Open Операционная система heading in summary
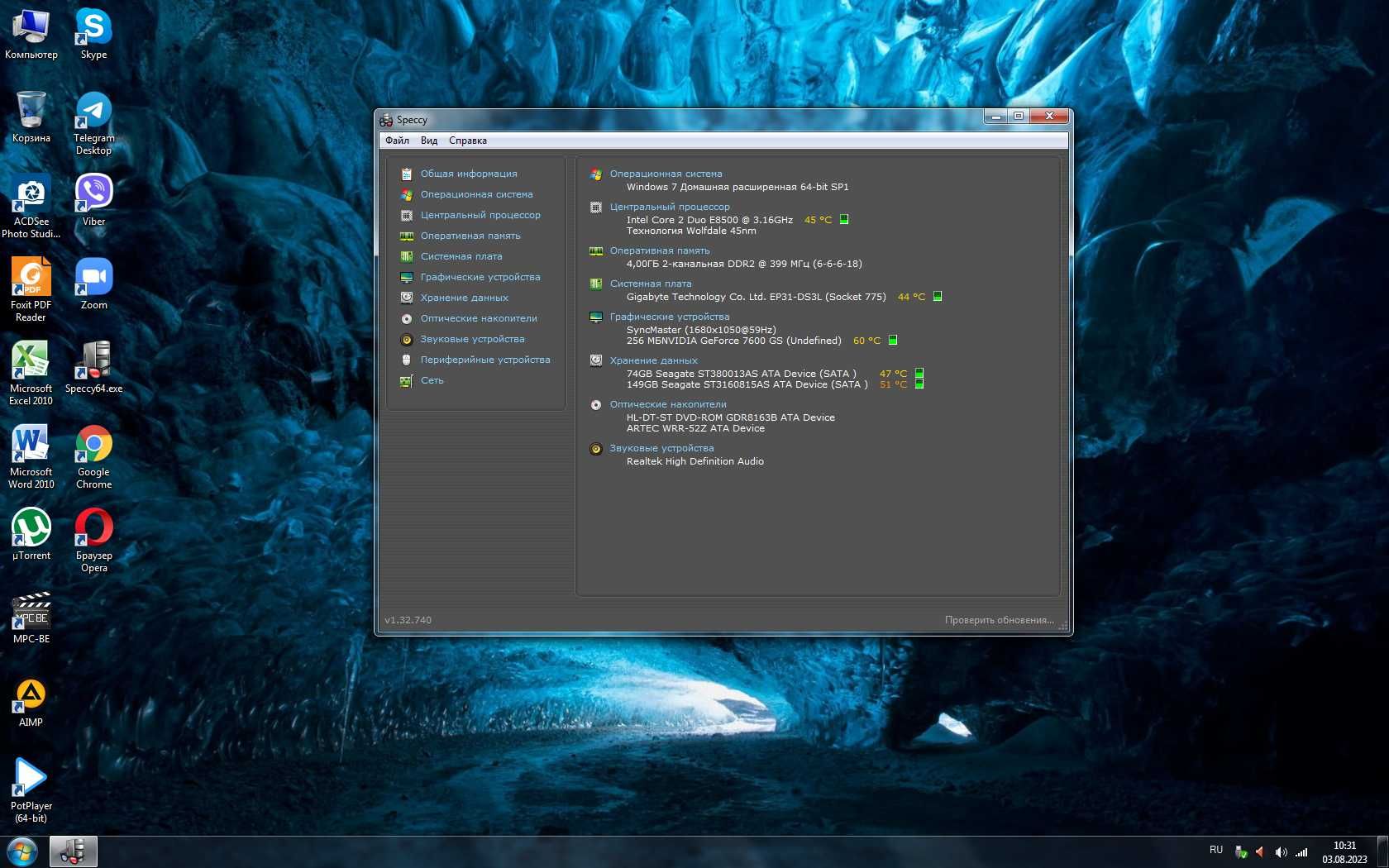This screenshot has width=1389, height=868. (666, 174)
